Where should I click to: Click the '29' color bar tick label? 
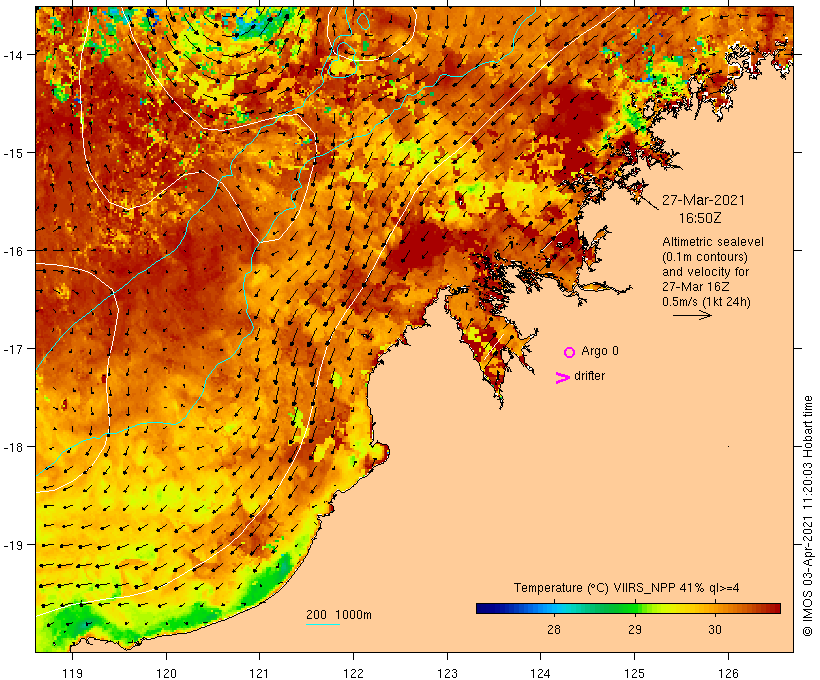634,630
